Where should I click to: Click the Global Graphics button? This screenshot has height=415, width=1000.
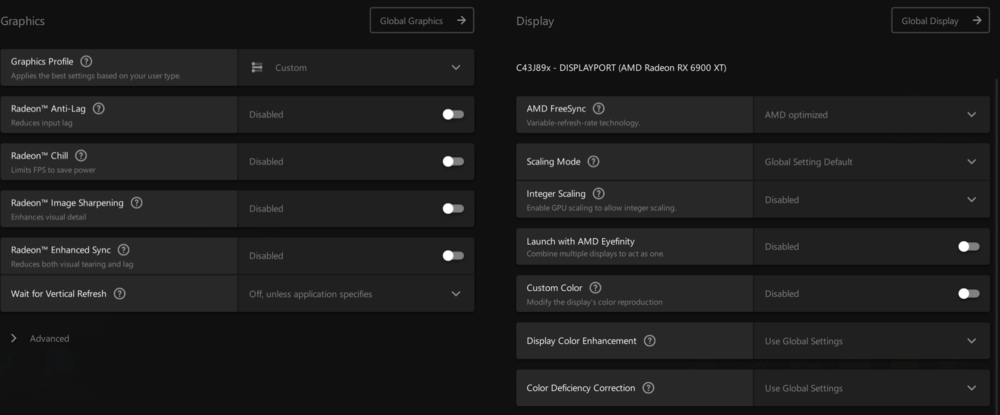point(421,20)
